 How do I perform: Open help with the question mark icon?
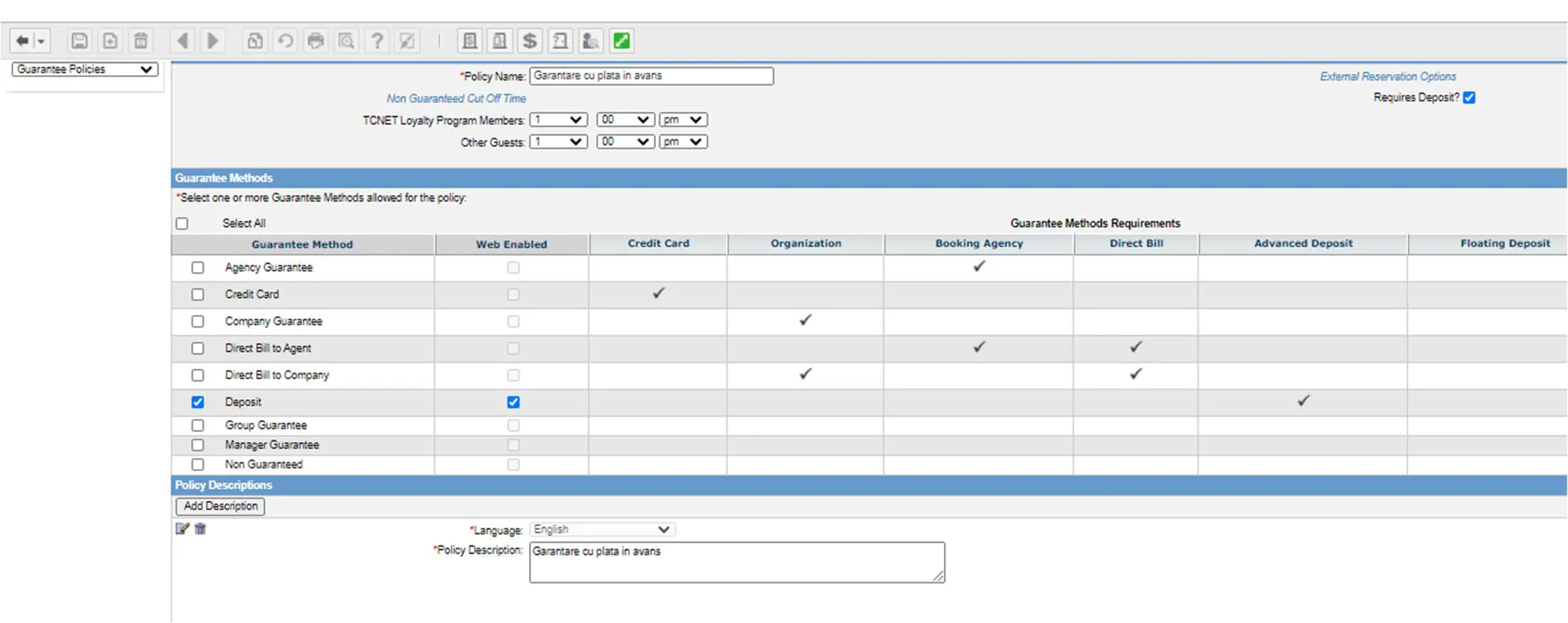[x=377, y=41]
